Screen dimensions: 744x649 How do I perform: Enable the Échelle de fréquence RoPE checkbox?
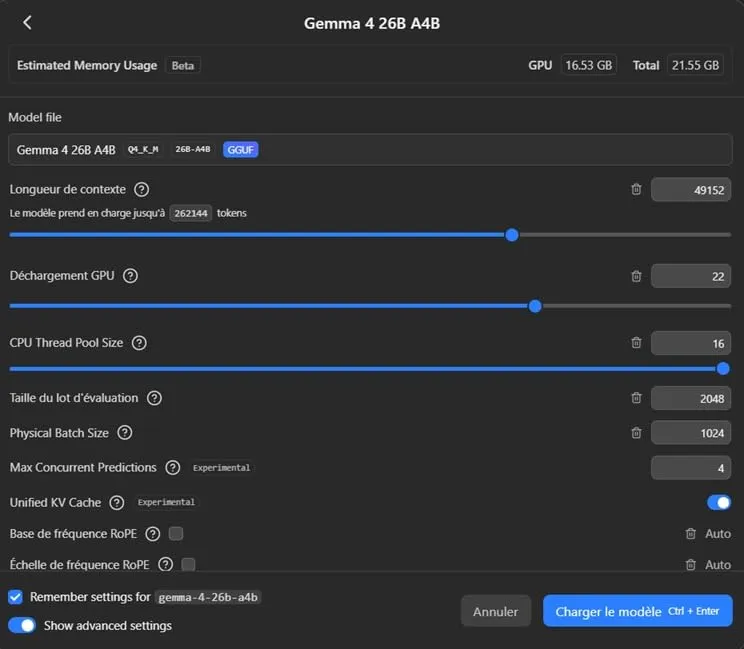(x=188, y=565)
